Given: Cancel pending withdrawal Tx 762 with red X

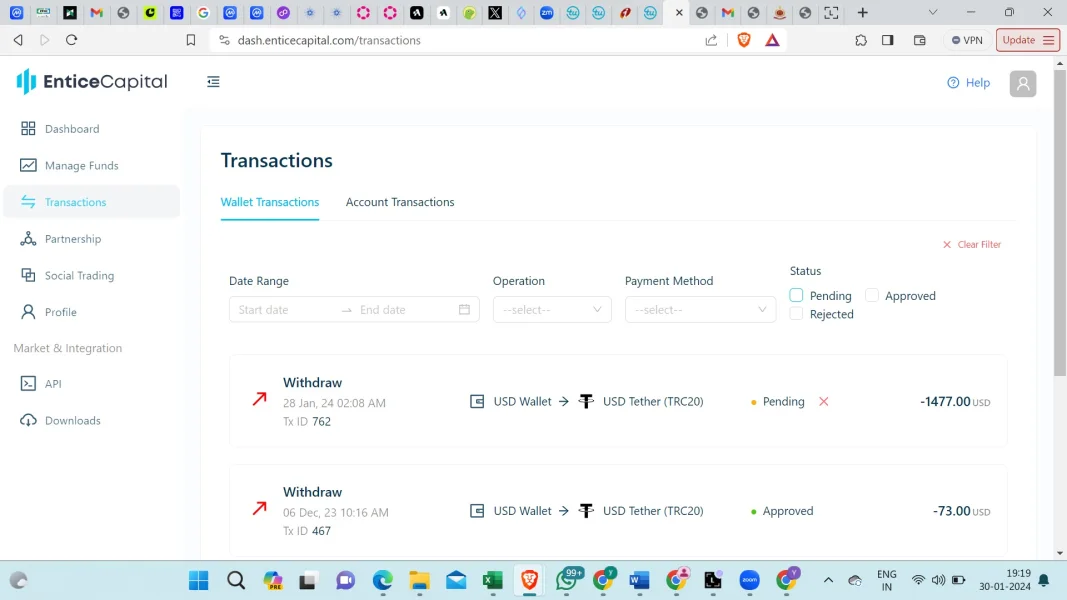Looking at the screenshot, I should (823, 401).
